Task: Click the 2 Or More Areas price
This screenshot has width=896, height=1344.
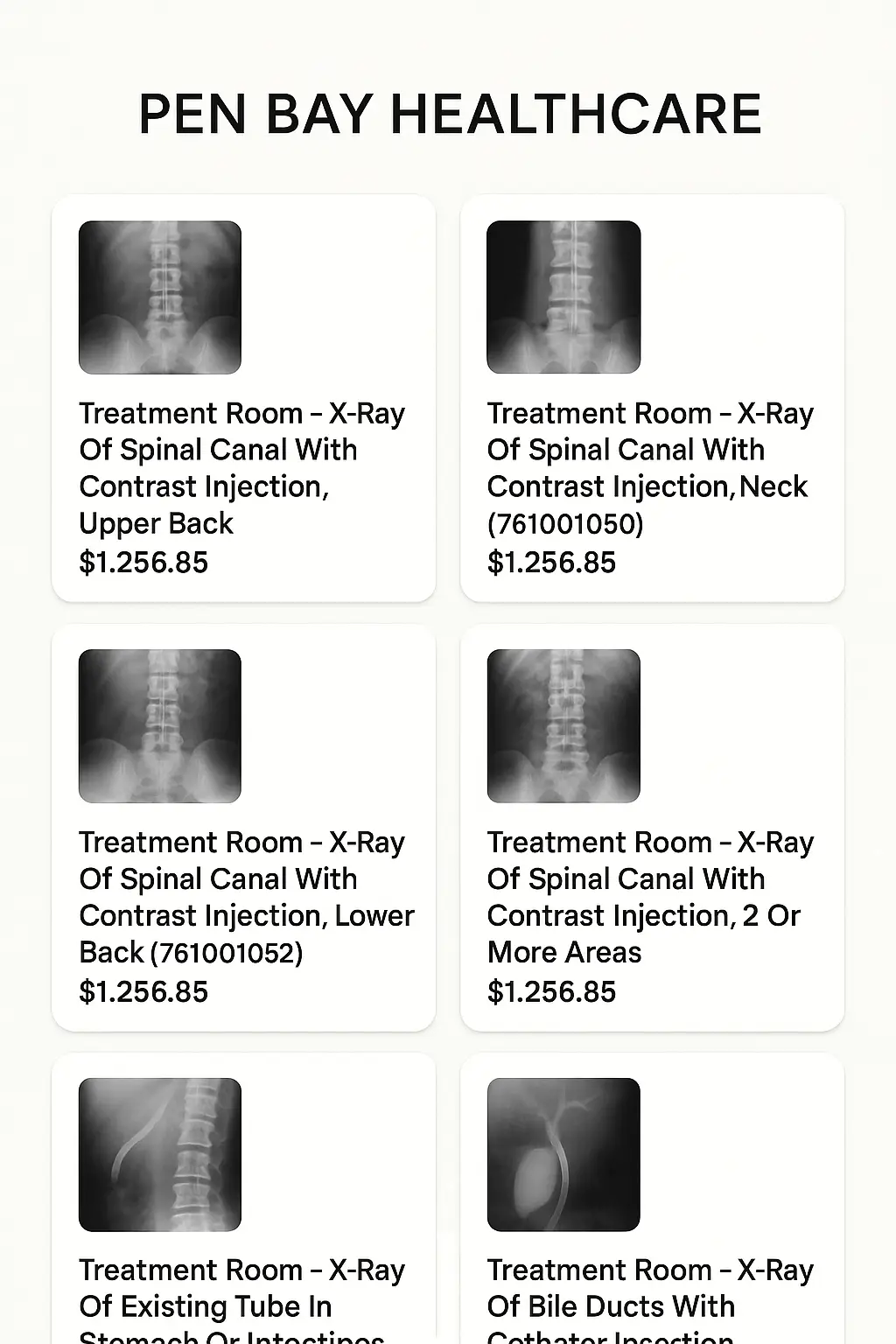Action: [x=551, y=992]
